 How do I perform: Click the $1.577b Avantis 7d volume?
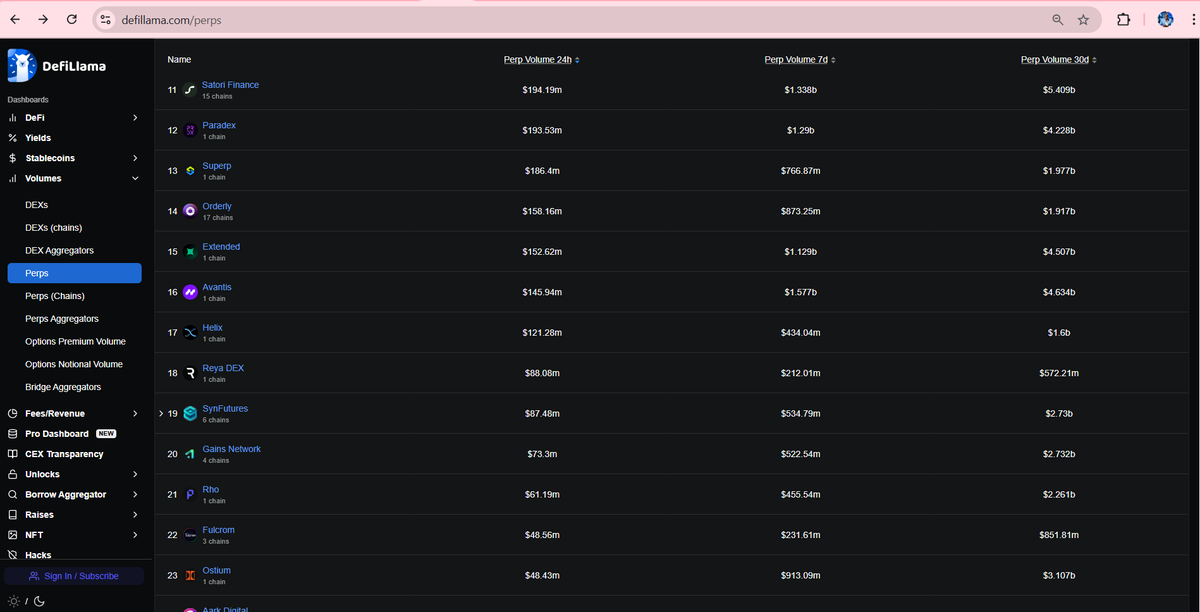pyautogui.click(x=800, y=293)
